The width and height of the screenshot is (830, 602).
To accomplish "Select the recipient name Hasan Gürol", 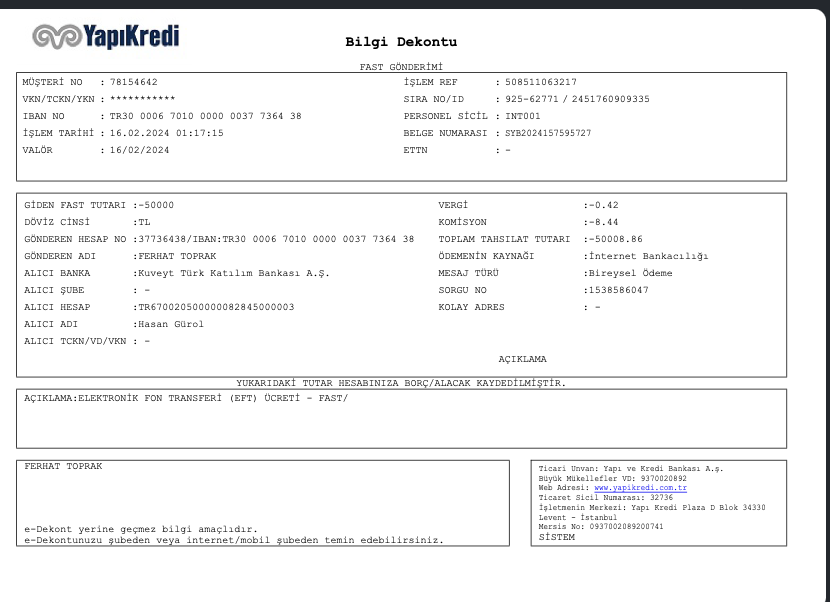I will click(170, 324).
